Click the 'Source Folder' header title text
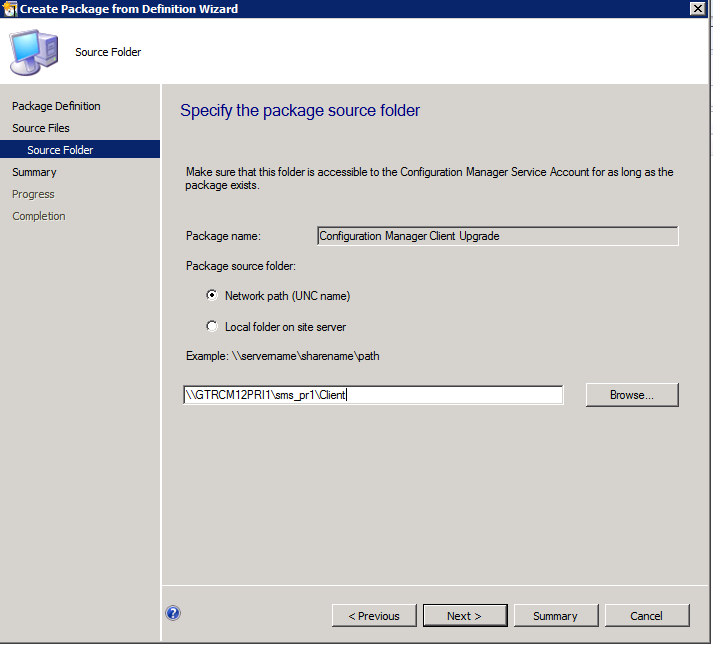 tap(108, 52)
